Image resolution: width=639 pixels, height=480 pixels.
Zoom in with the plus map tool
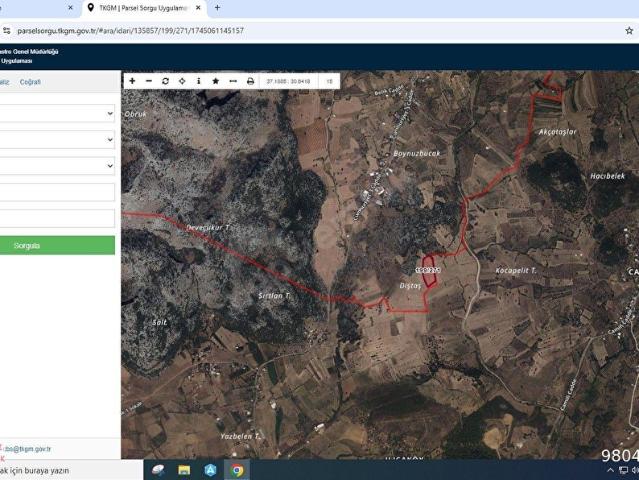(132, 81)
